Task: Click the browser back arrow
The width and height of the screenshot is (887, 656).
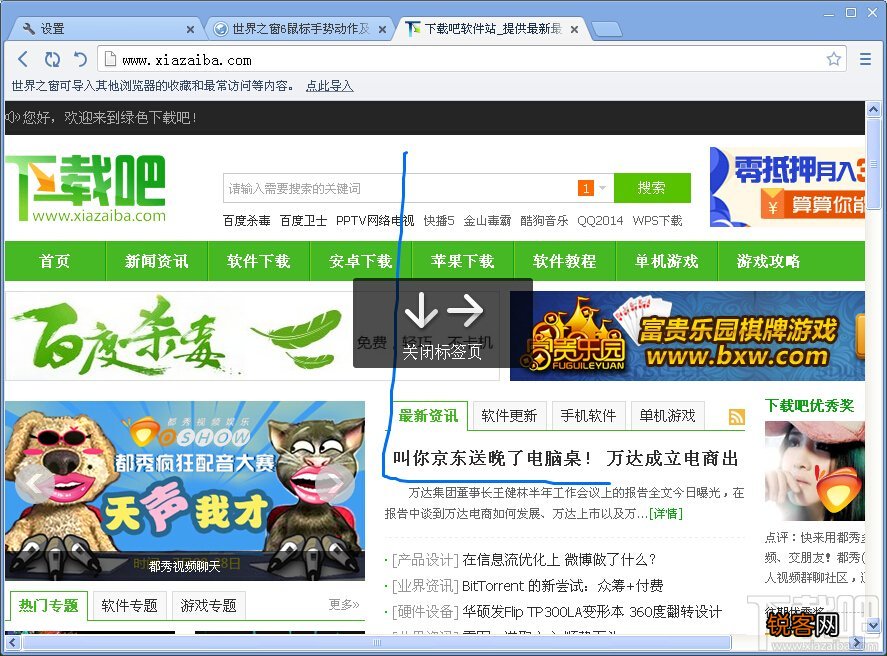Action: 23,59
